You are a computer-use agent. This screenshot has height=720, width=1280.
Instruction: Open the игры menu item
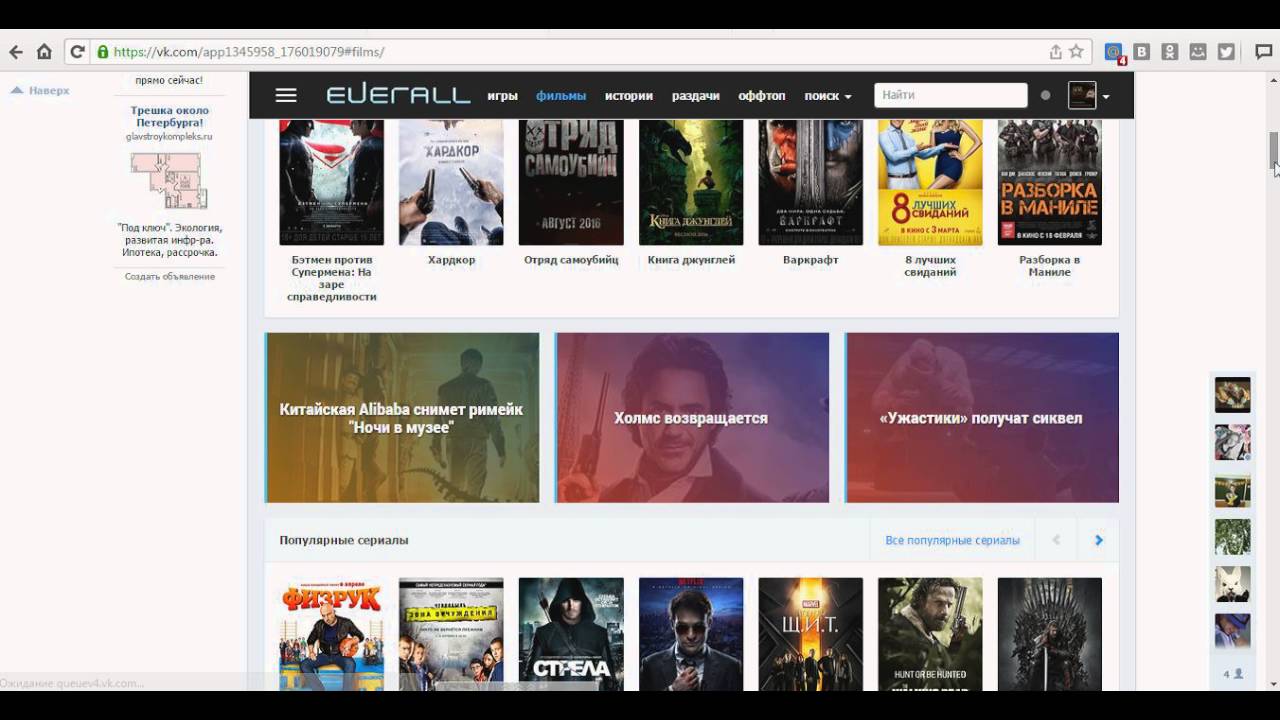(502, 96)
